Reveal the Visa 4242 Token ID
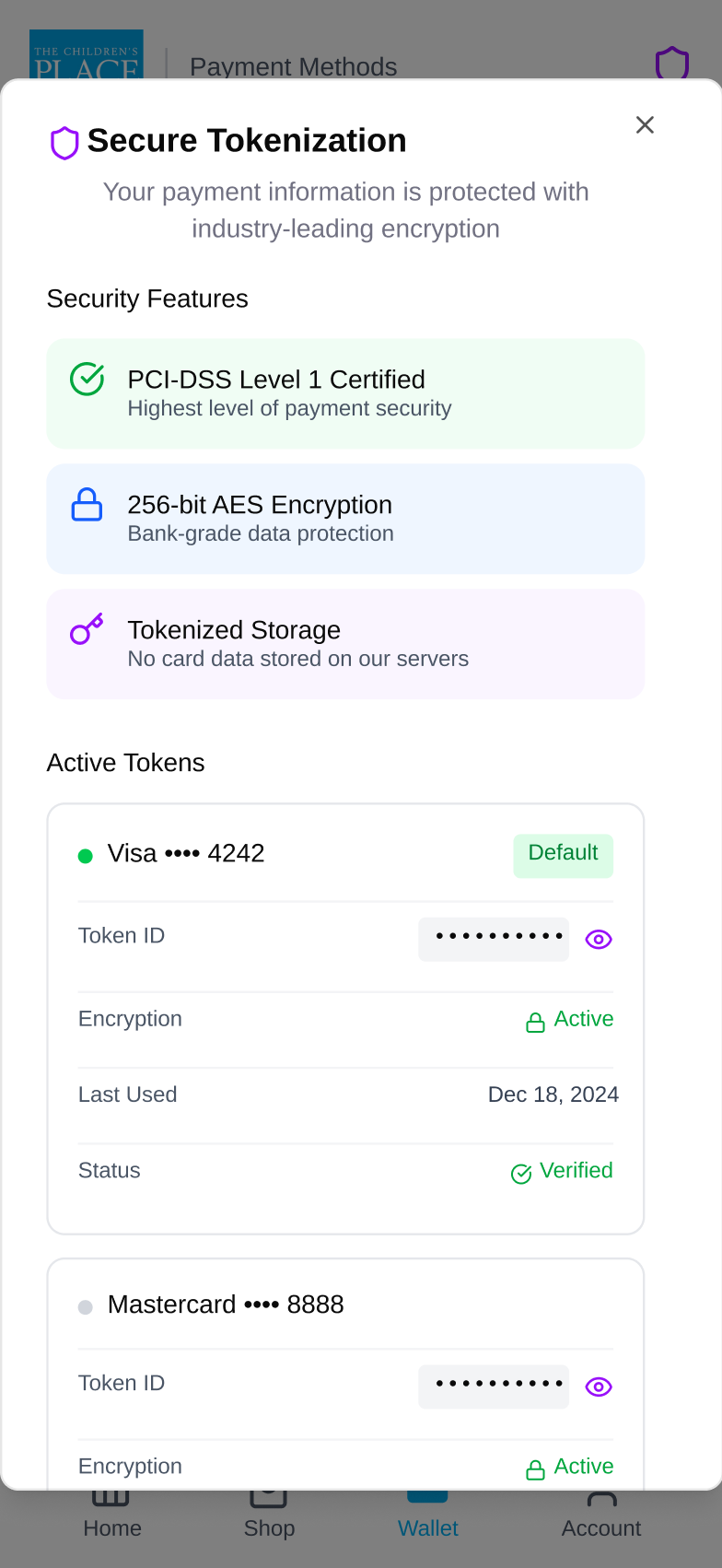 pyautogui.click(x=599, y=940)
